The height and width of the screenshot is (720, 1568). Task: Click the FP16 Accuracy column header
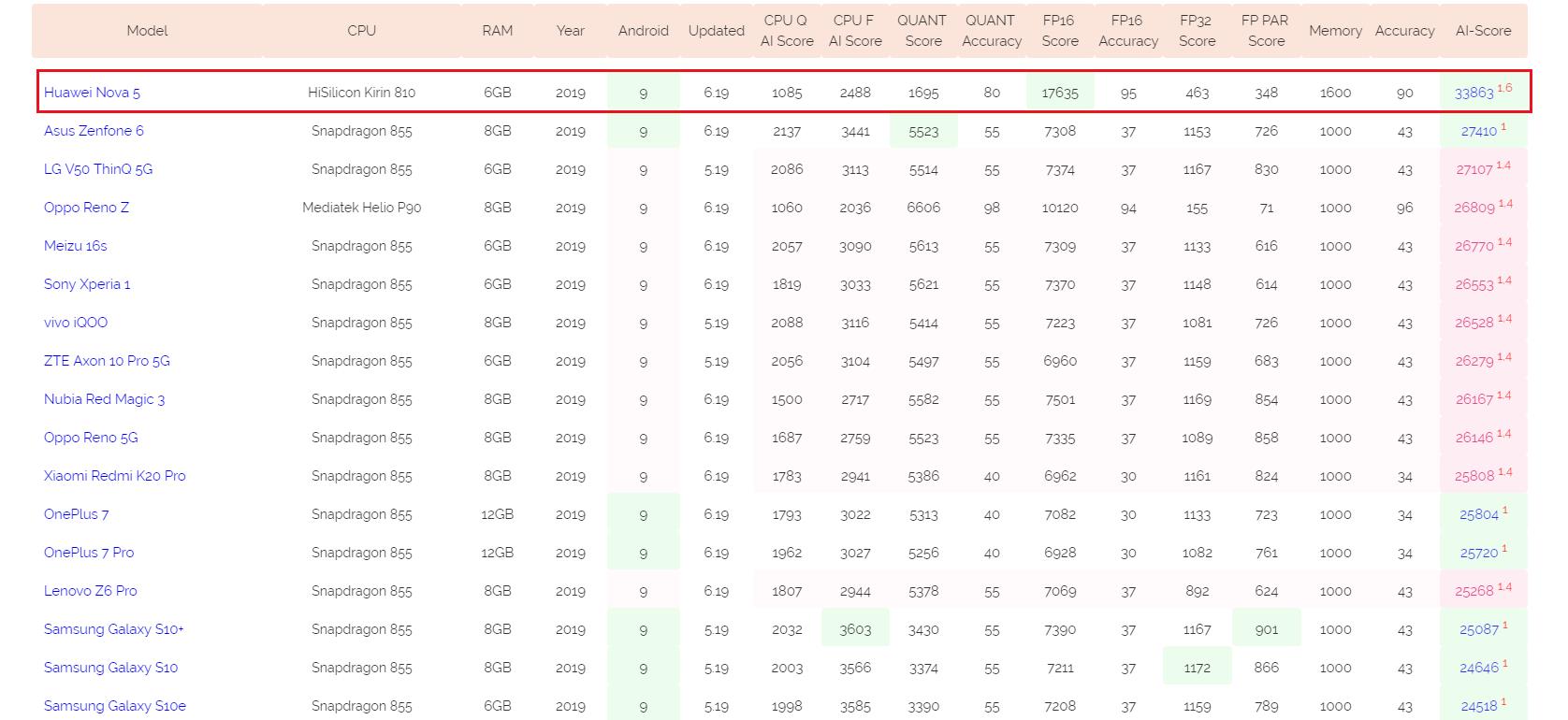(1128, 31)
